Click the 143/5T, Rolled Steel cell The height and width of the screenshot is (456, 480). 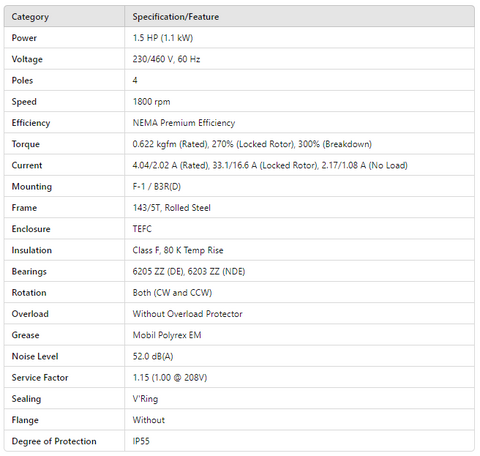(299, 208)
